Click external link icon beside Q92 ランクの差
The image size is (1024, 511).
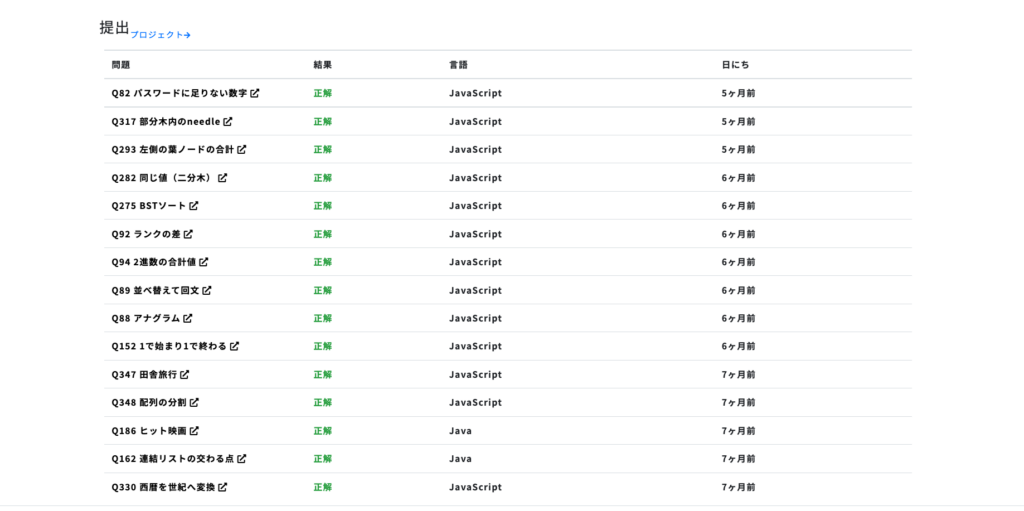click(188, 234)
